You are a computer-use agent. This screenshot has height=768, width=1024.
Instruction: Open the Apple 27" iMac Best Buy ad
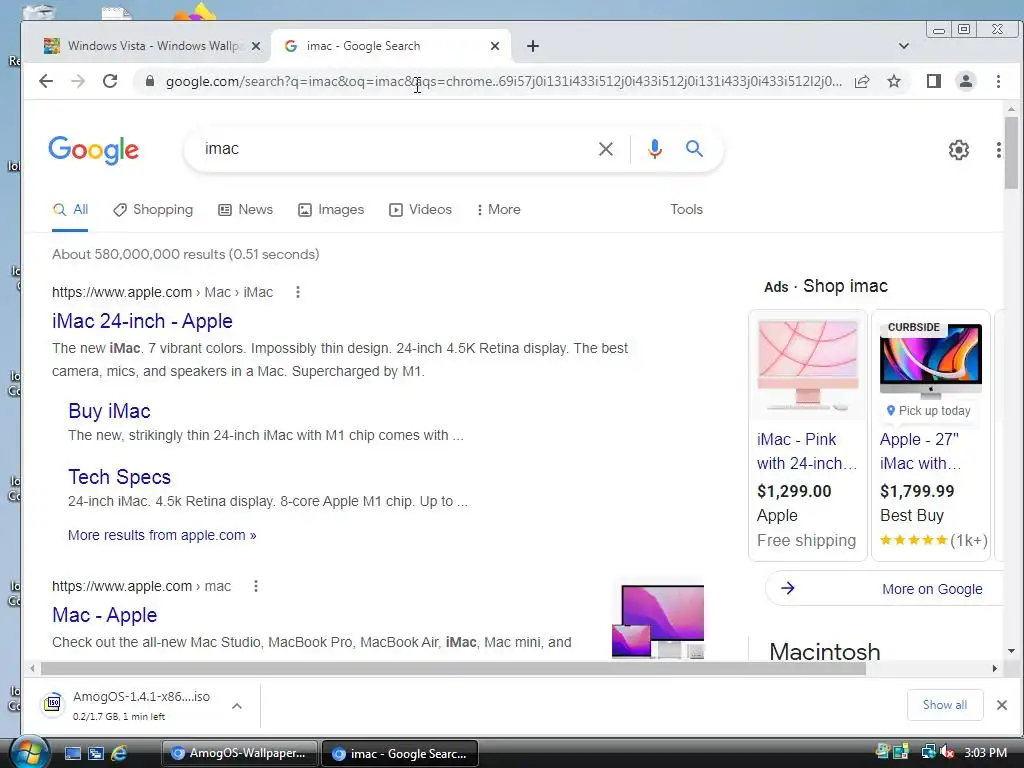(920, 451)
